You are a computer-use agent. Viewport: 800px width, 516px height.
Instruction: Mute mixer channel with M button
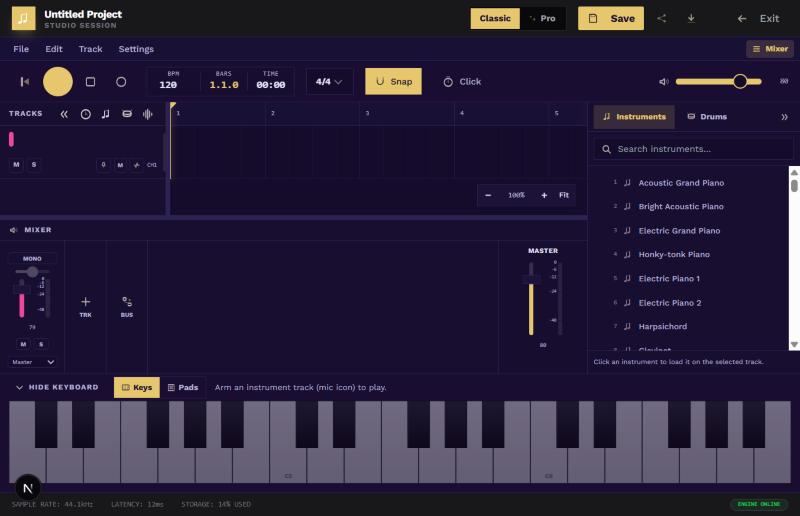(23, 345)
